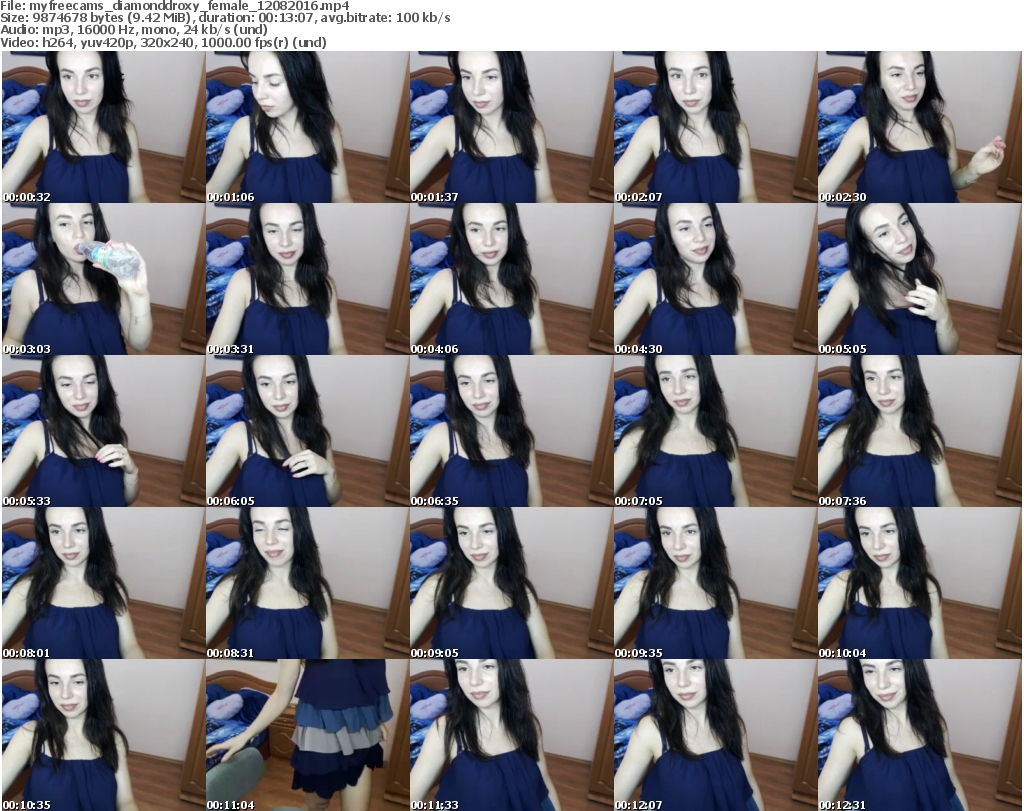The height and width of the screenshot is (811, 1024).
Task: View the 00:11:33 thumbnail
Action: (x=511, y=735)
